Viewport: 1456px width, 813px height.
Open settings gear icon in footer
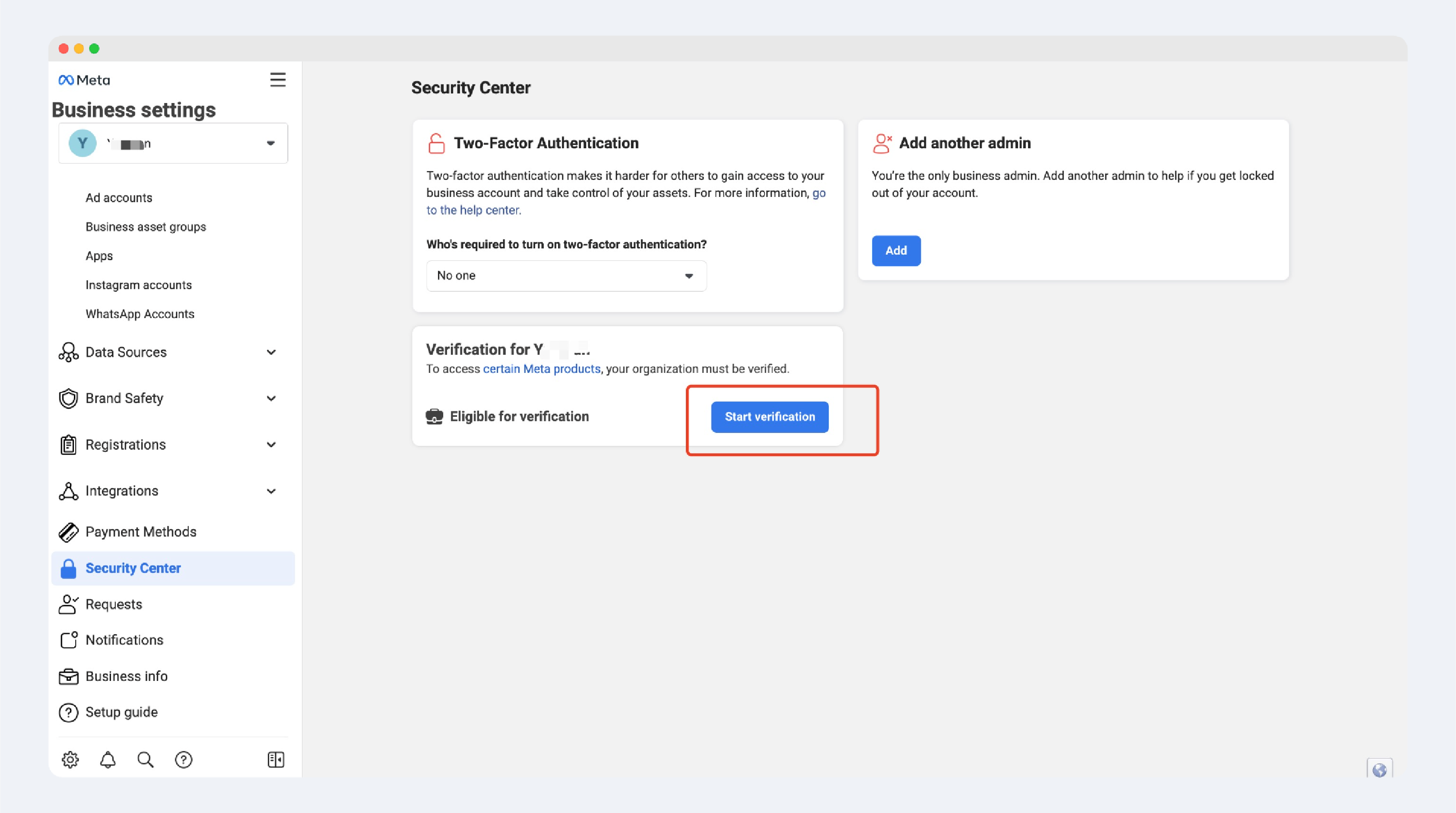(x=70, y=759)
